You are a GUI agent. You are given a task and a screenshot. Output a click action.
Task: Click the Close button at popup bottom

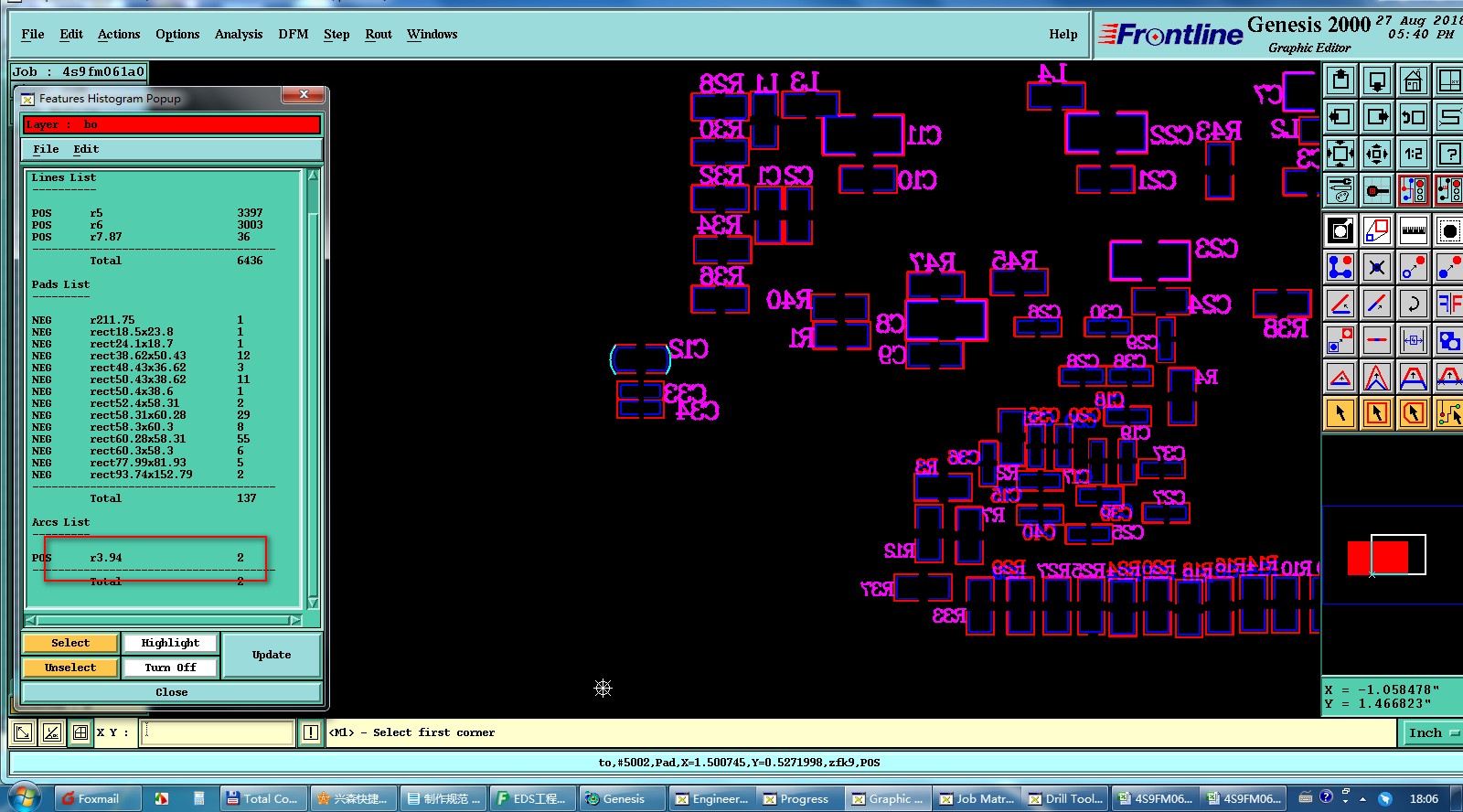pos(171,692)
